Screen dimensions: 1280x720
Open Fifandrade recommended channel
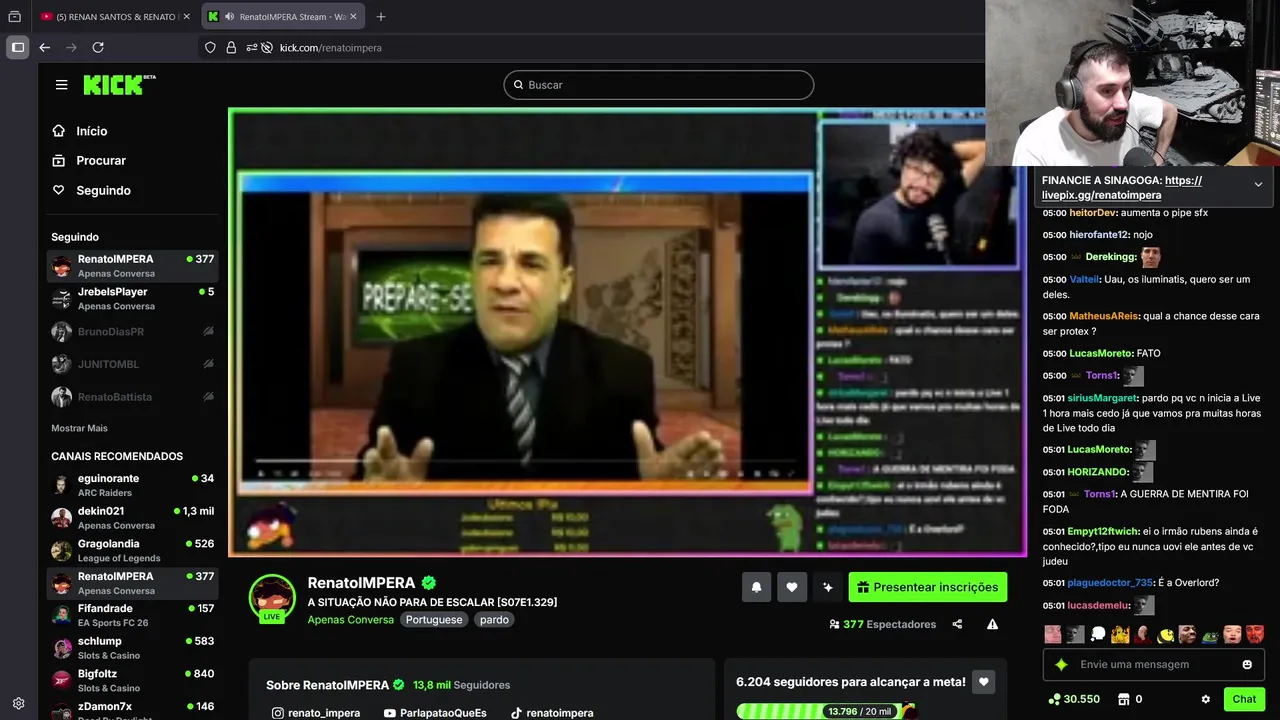tap(132, 615)
